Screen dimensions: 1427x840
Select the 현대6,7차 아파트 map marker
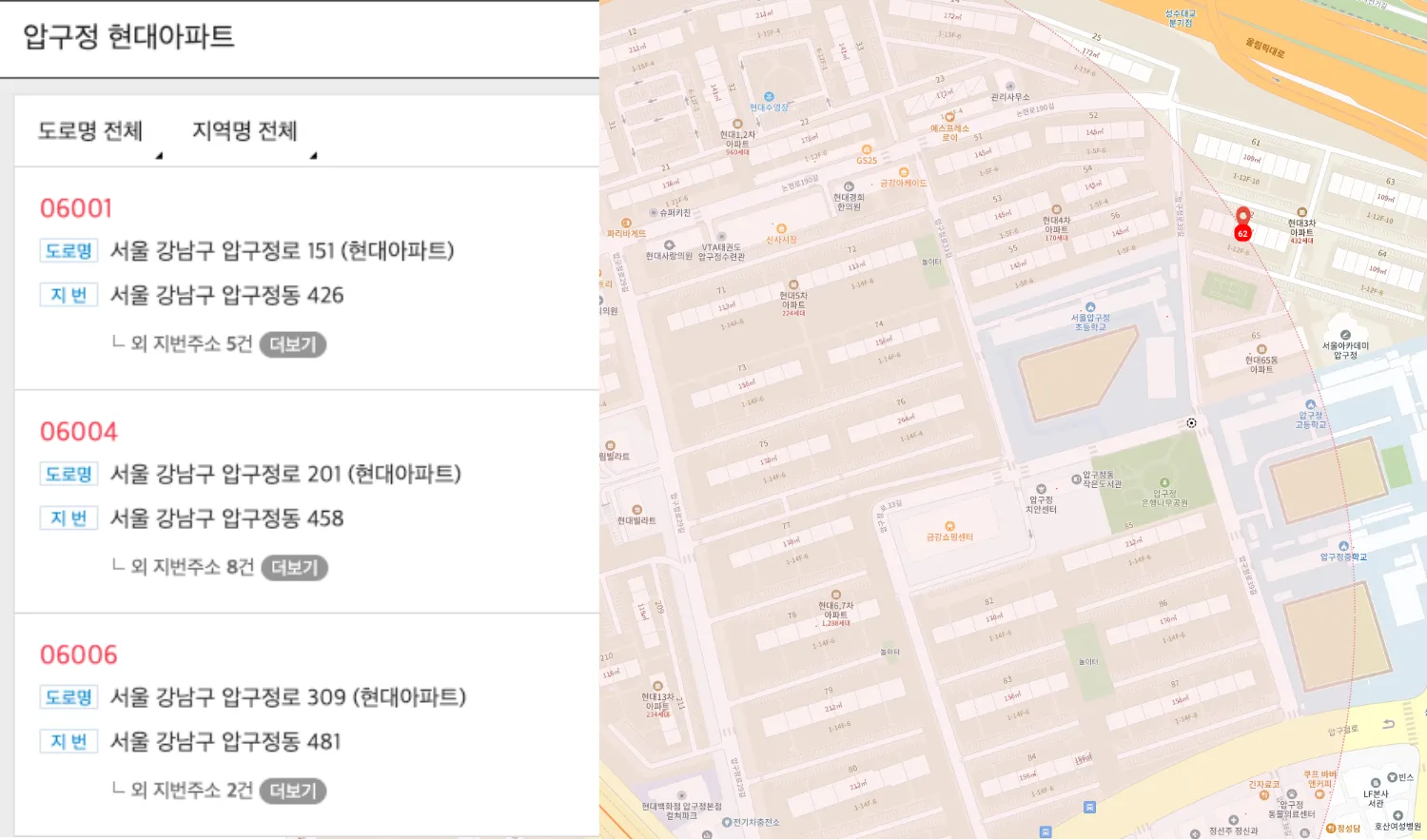coord(836,595)
